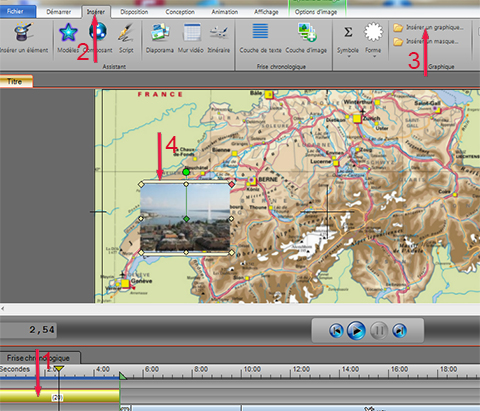The height and width of the screenshot is (411, 480).
Task: Jump to the start of playback
Action: pyautogui.click(x=336, y=331)
